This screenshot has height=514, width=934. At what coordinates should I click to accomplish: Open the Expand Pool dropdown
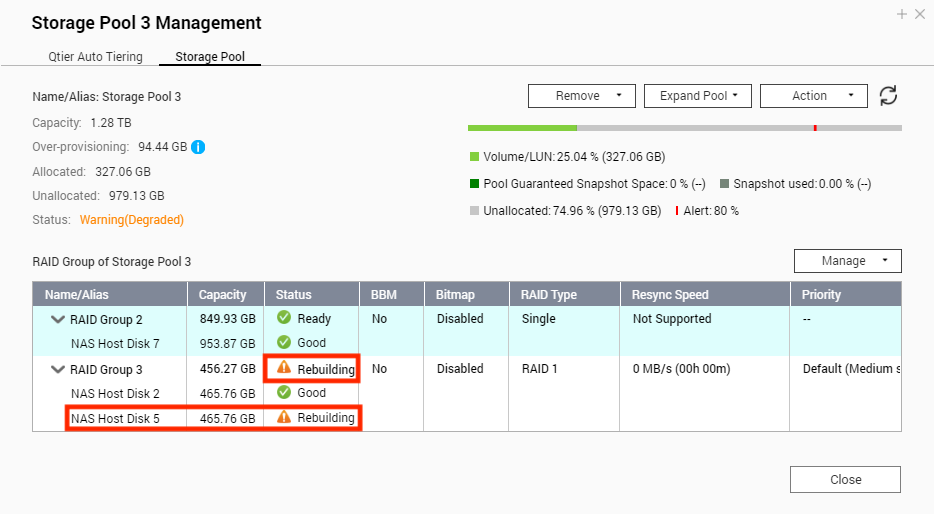pos(698,96)
